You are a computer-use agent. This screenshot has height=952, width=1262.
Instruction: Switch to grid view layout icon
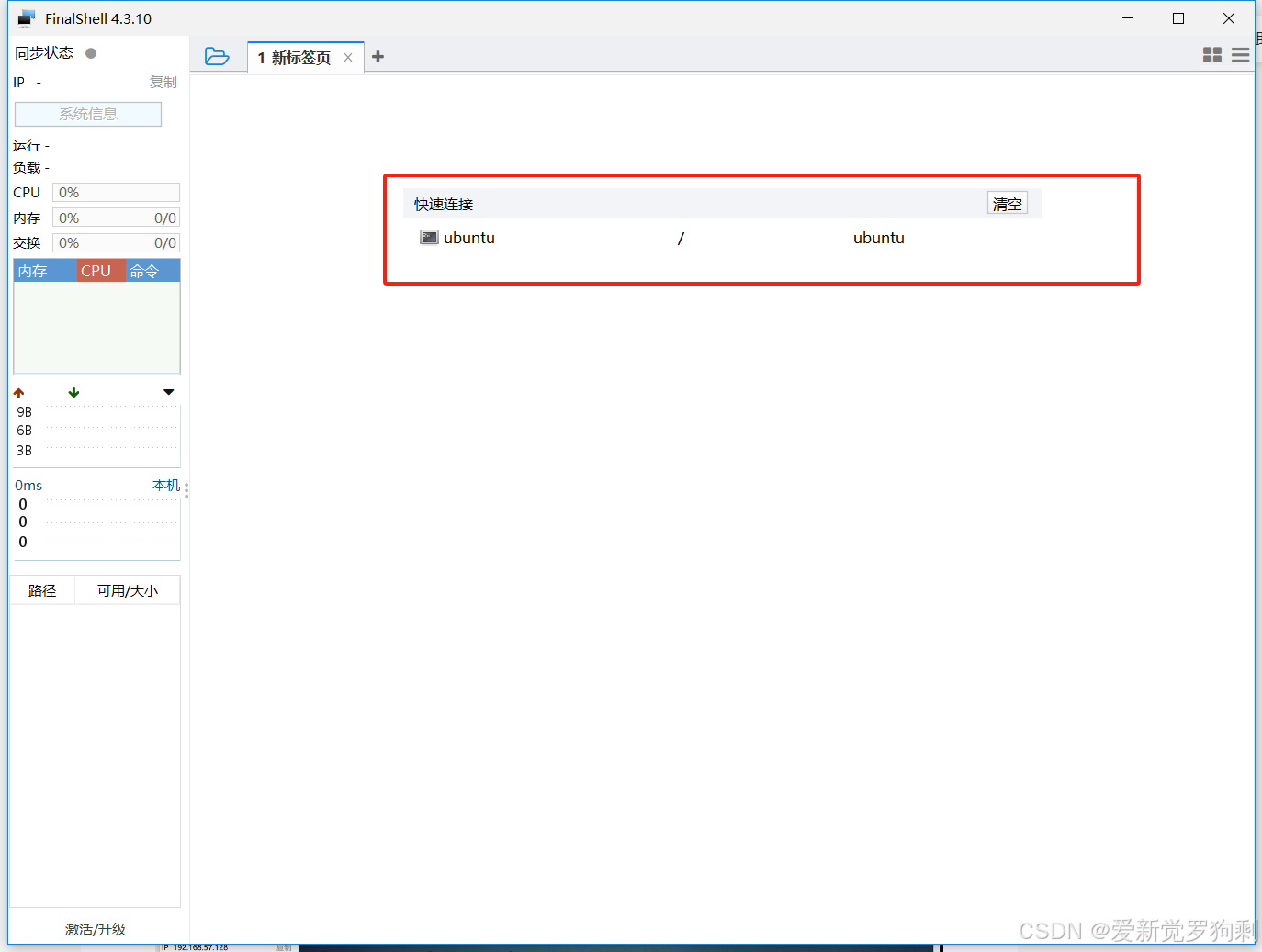point(1212,55)
